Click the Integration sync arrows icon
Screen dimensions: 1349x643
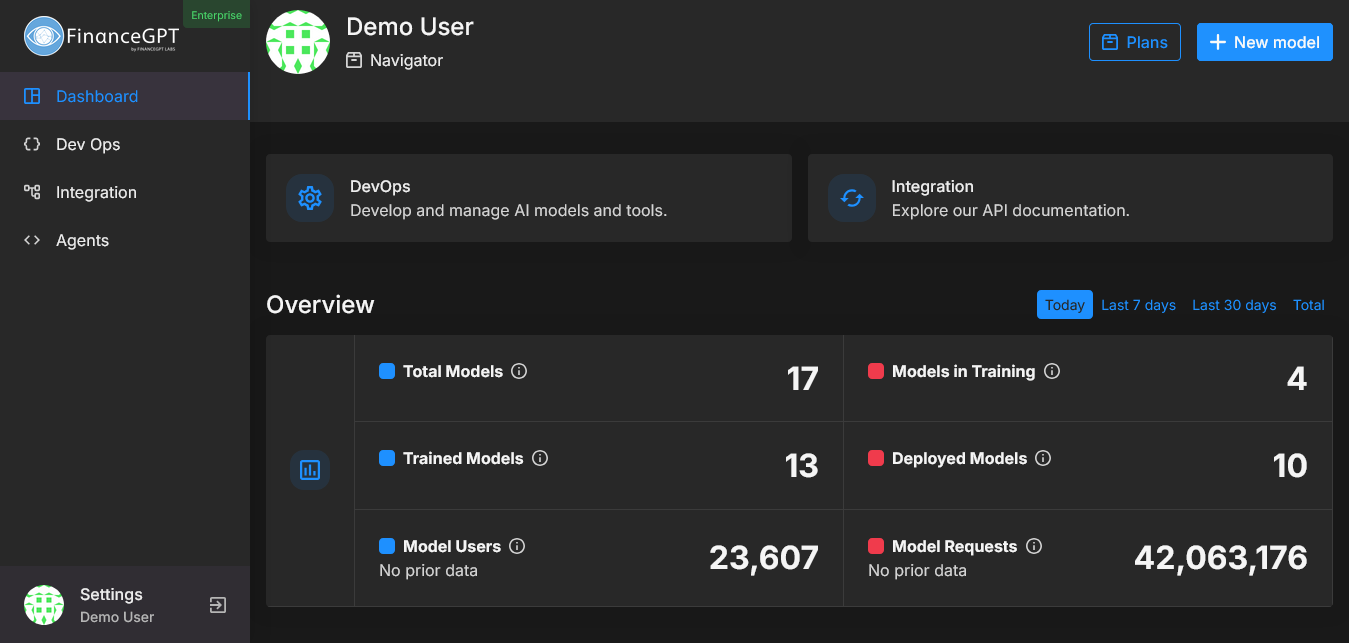tap(851, 198)
